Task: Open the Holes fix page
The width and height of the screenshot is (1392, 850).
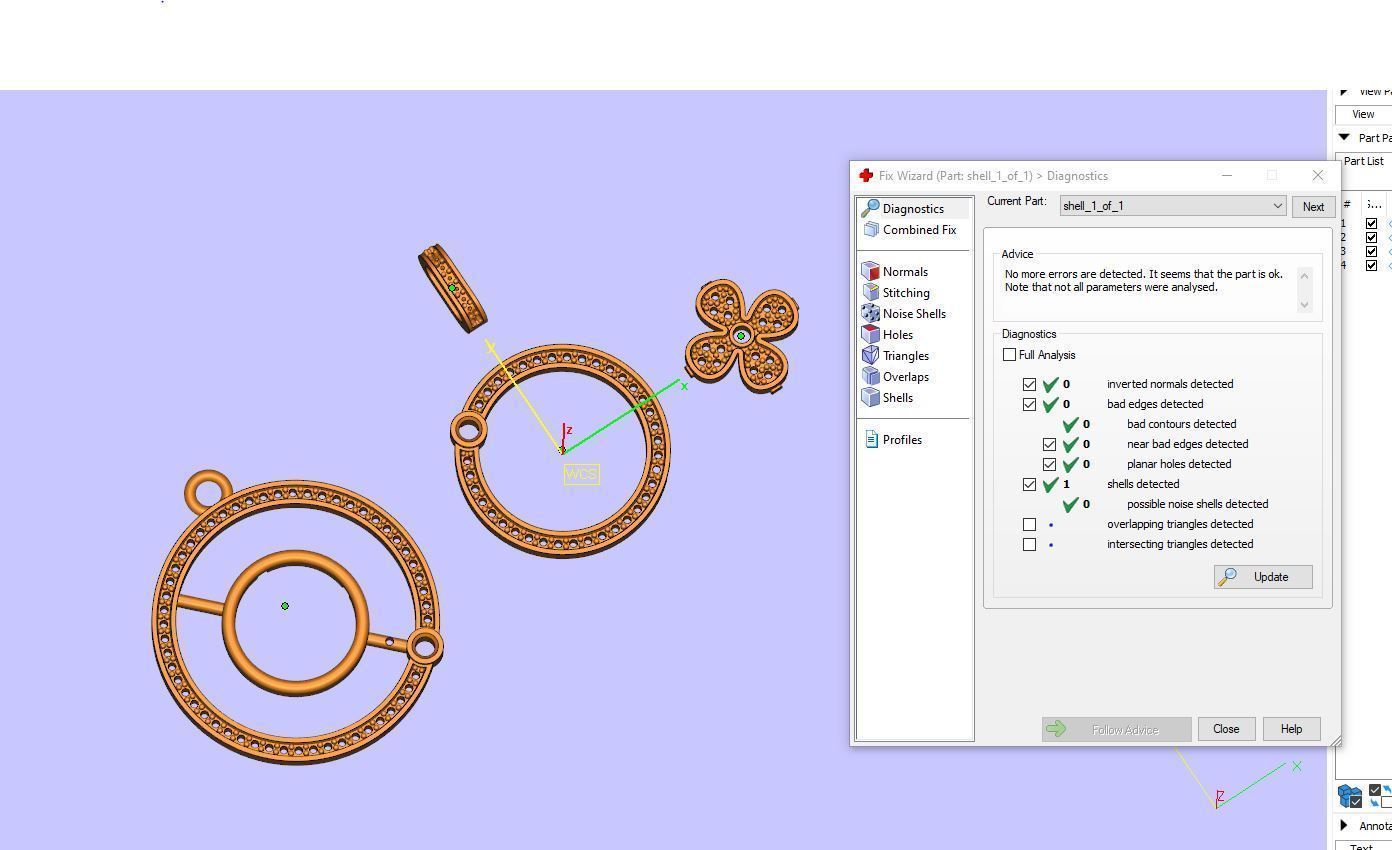Action: tap(898, 335)
